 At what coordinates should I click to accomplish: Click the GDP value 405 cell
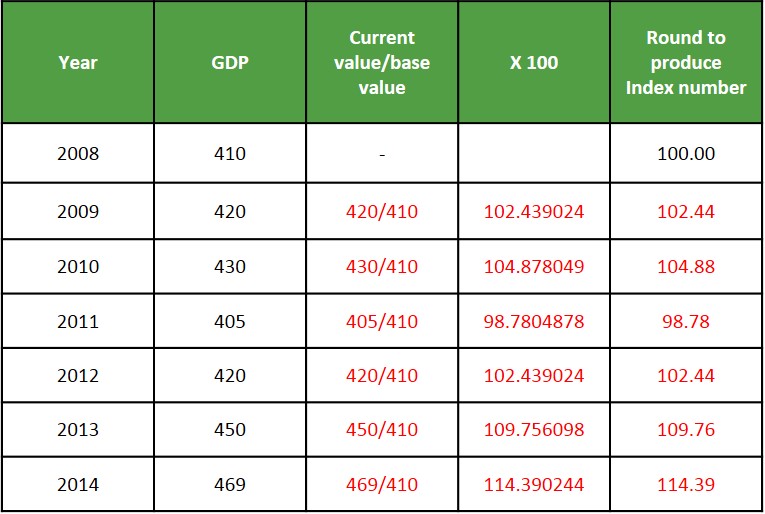(230, 321)
